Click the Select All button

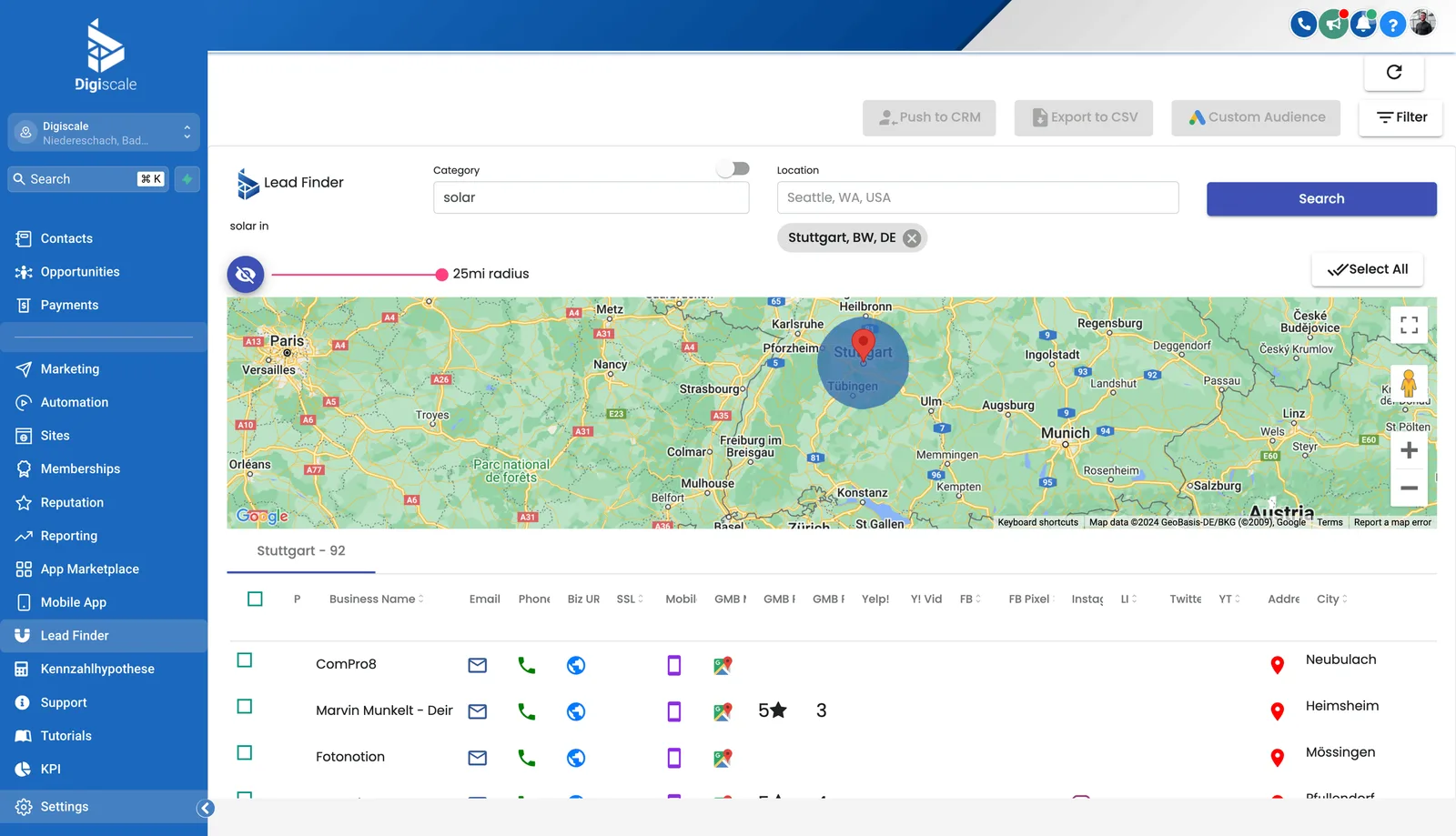pos(1367,269)
